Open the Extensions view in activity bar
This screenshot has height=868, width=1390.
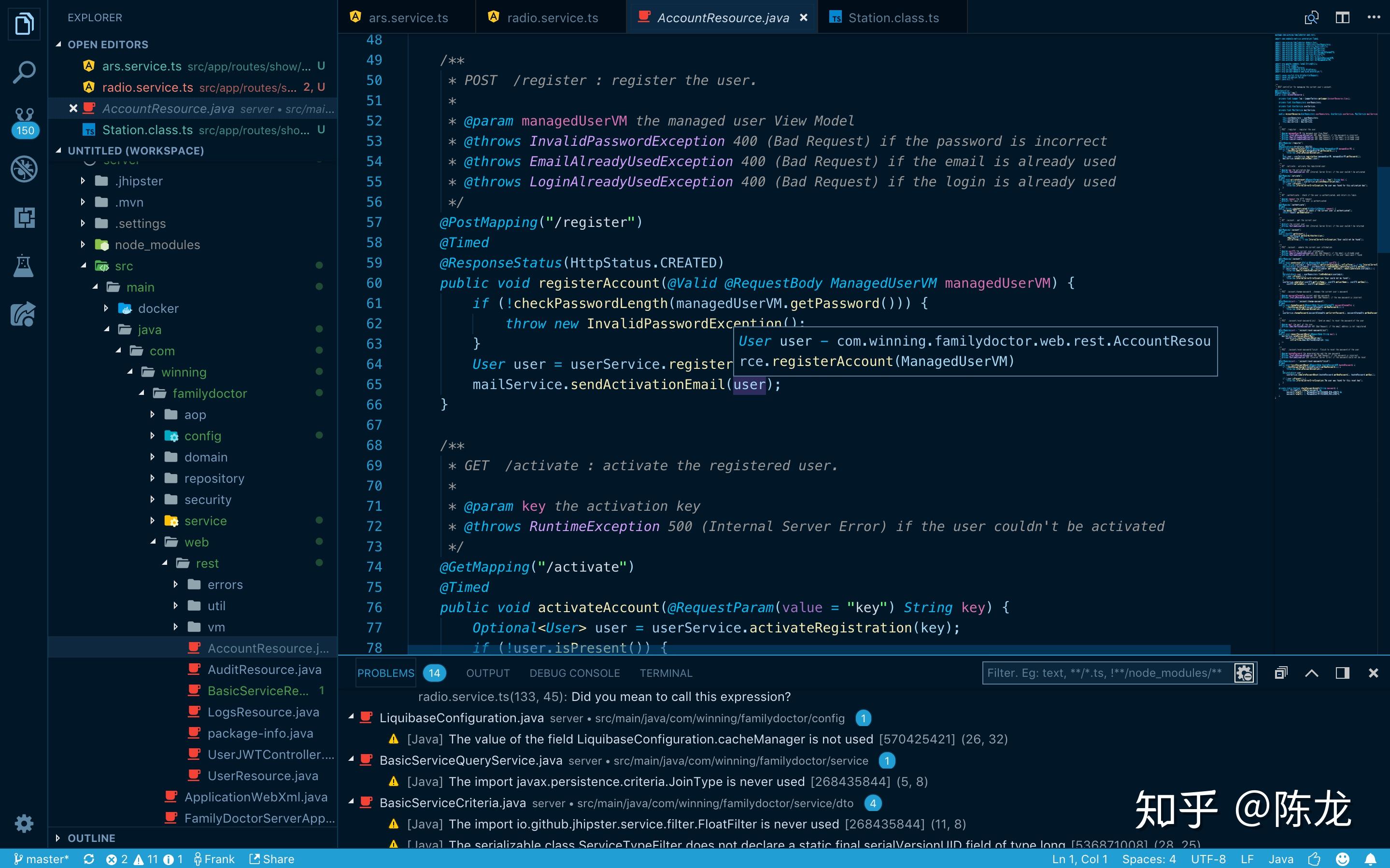point(24,218)
